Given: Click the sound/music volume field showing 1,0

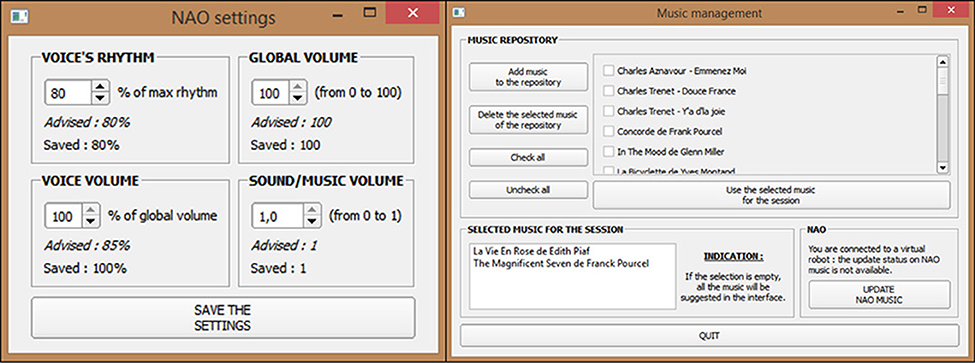Looking at the screenshot, I should [x=278, y=216].
